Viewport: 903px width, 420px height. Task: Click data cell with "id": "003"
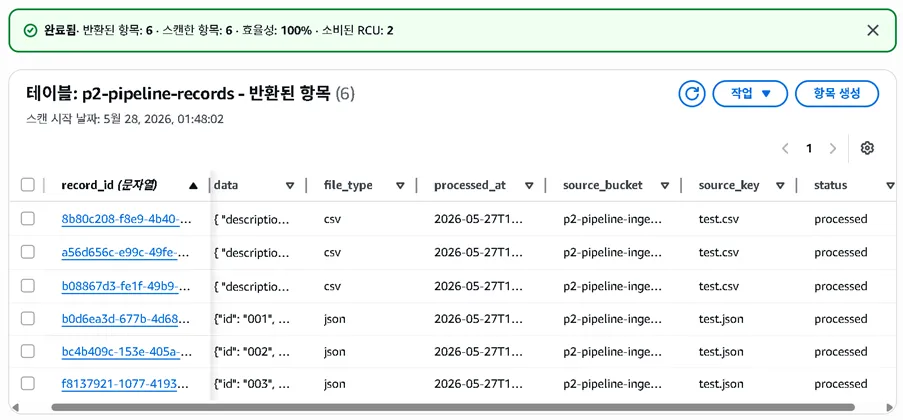[252, 384]
